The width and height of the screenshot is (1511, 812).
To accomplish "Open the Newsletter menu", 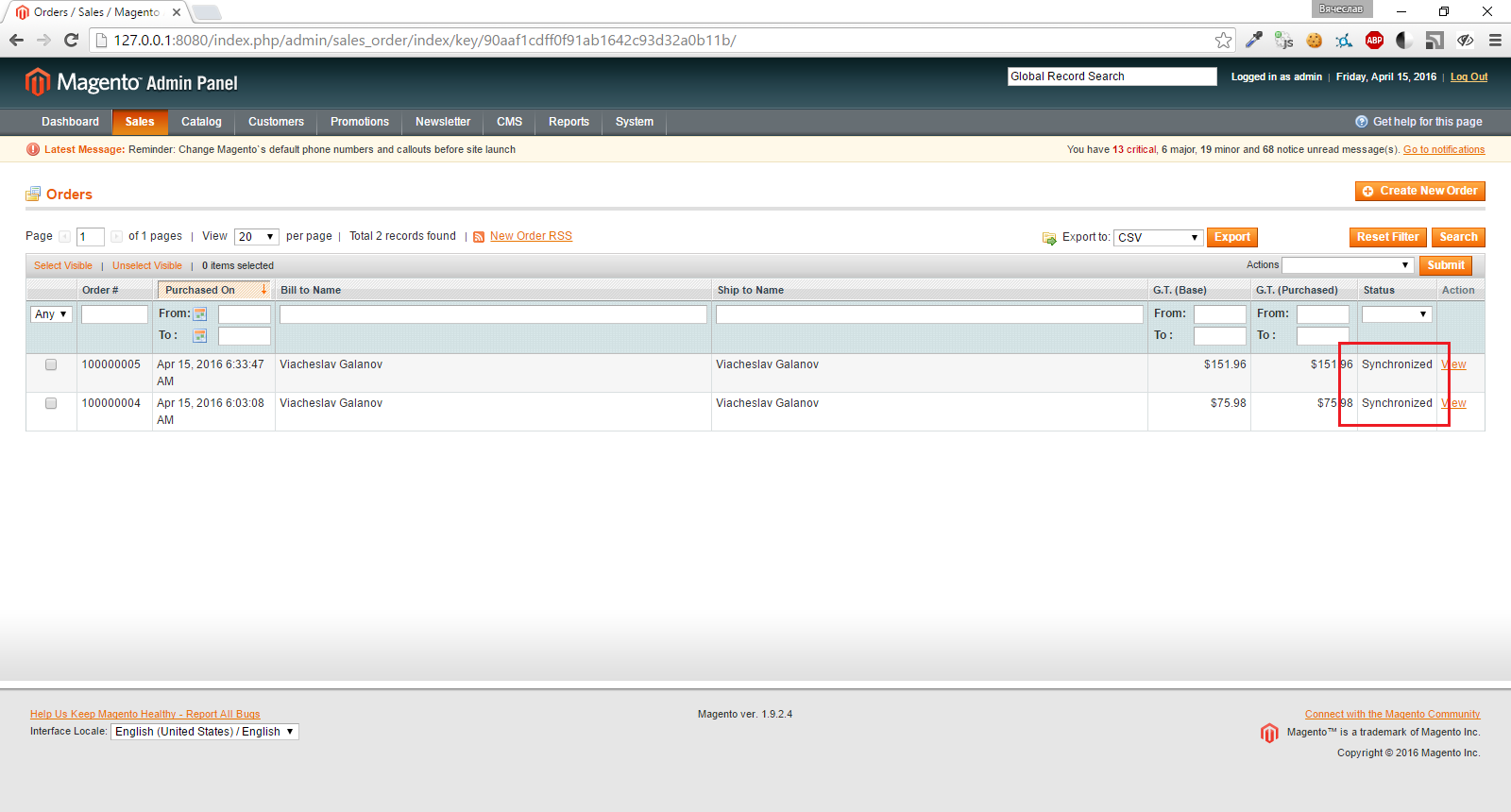I will 443,122.
